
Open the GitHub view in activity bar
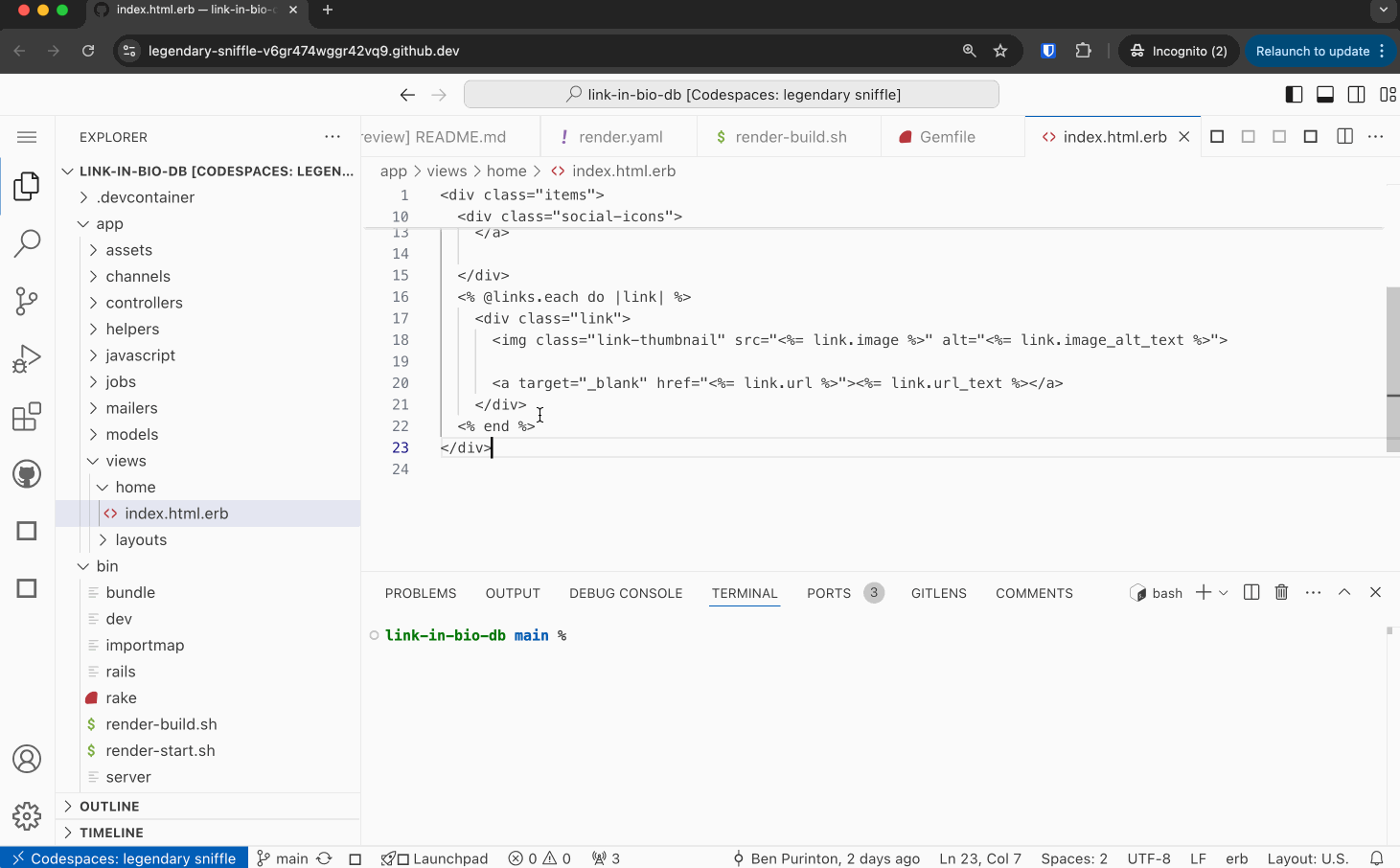pos(27,474)
